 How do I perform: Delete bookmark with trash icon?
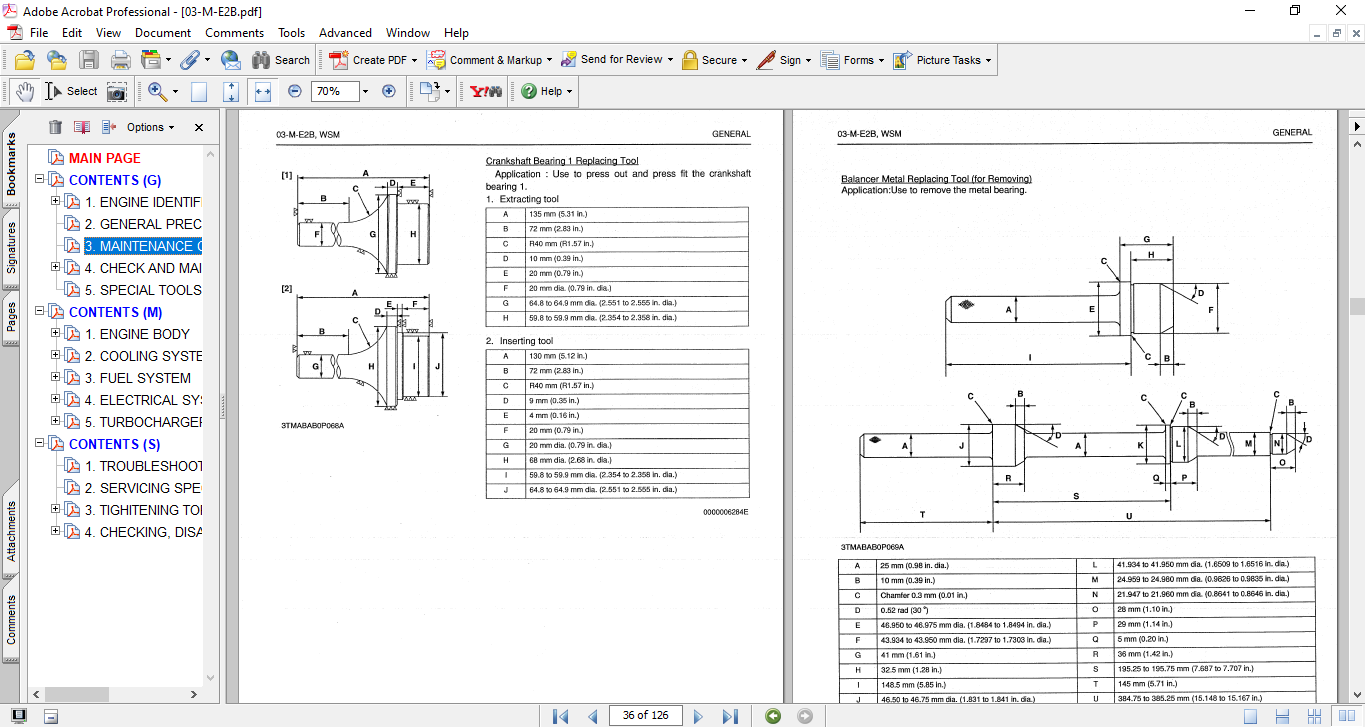click(55, 127)
